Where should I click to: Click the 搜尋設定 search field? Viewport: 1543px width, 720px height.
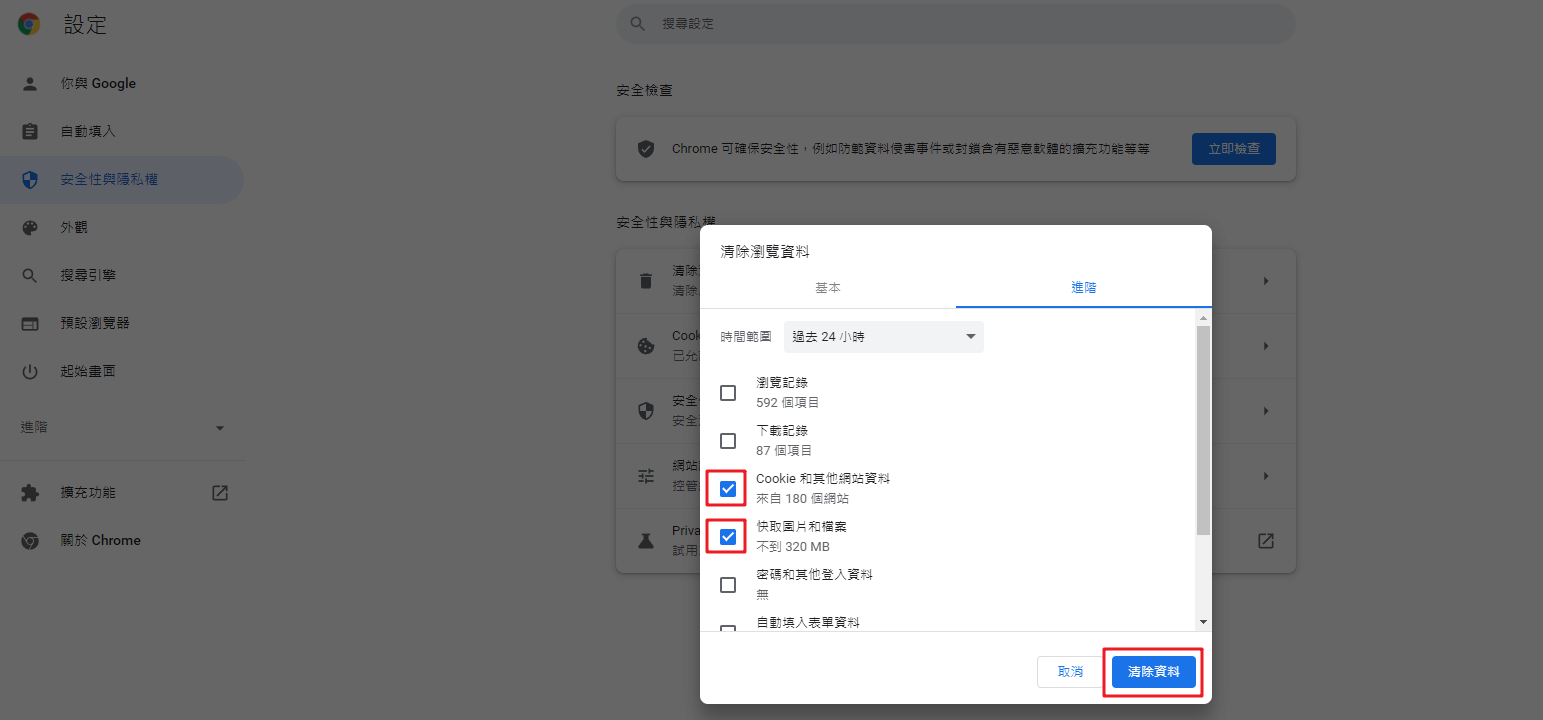coord(955,23)
